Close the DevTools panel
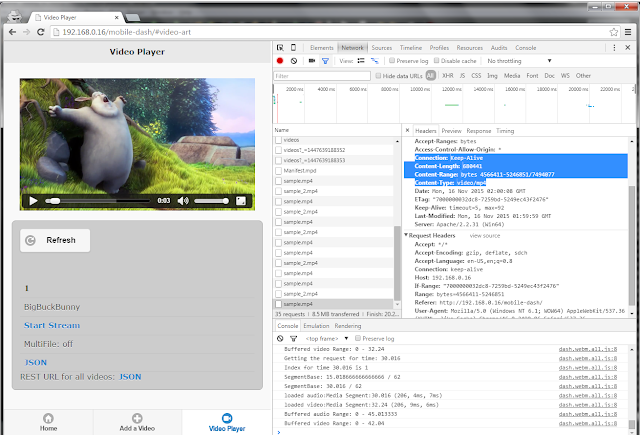This screenshot has height=435, width=640. pyautogui.click(x=628, y=48)
